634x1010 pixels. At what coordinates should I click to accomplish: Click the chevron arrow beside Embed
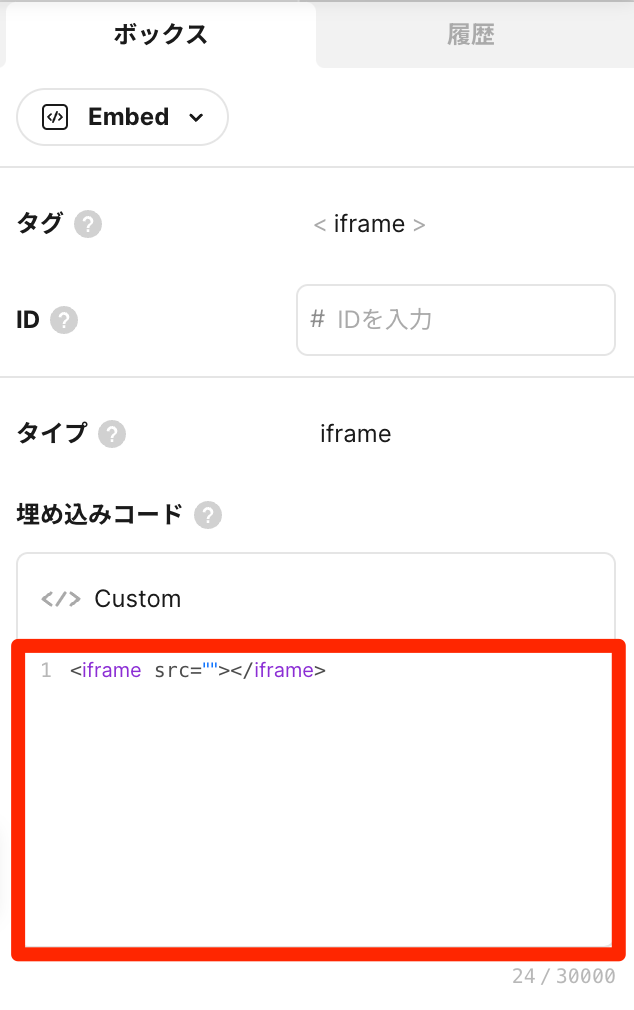(x=196, y=118)
